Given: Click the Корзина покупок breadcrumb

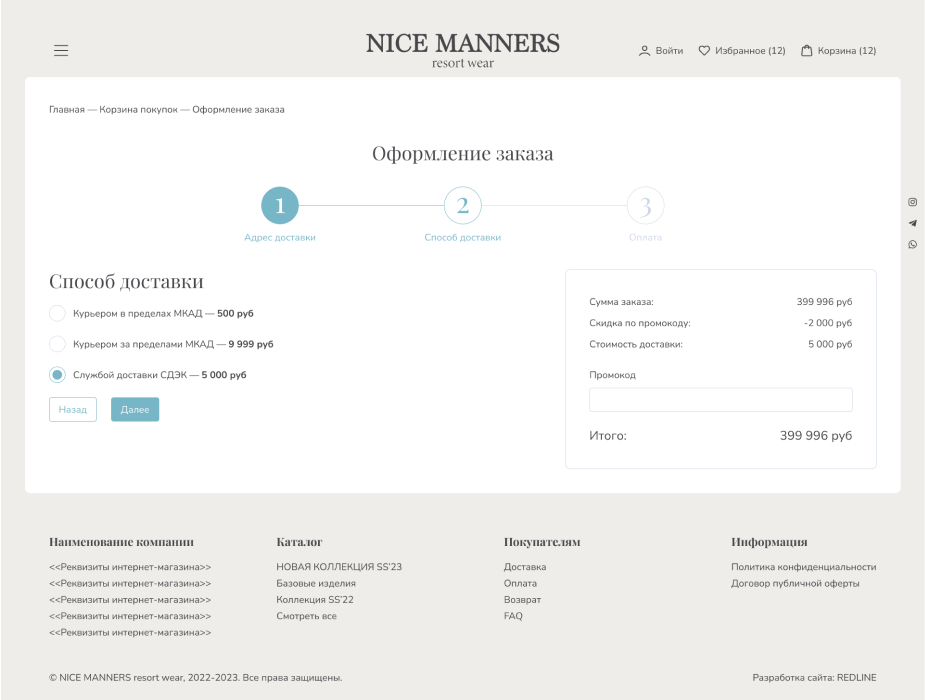Looking at the screenshot, I should pyautogui.click(x=138, y=110).
